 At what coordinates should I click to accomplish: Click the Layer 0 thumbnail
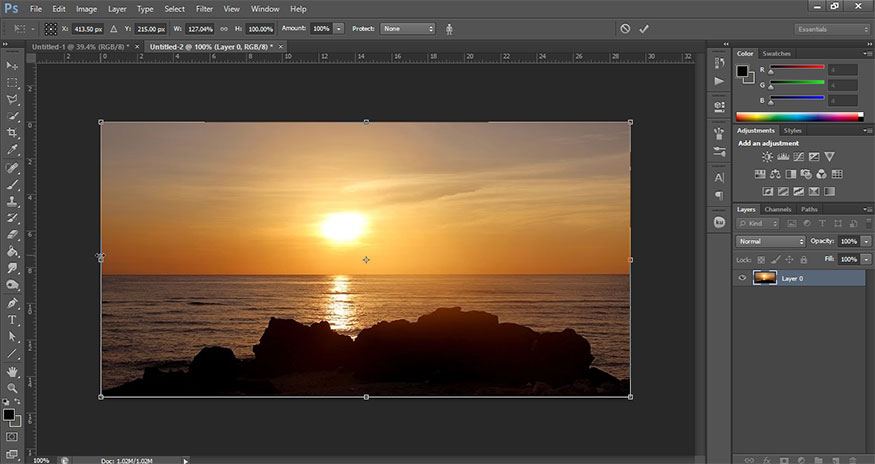[764, 279]
